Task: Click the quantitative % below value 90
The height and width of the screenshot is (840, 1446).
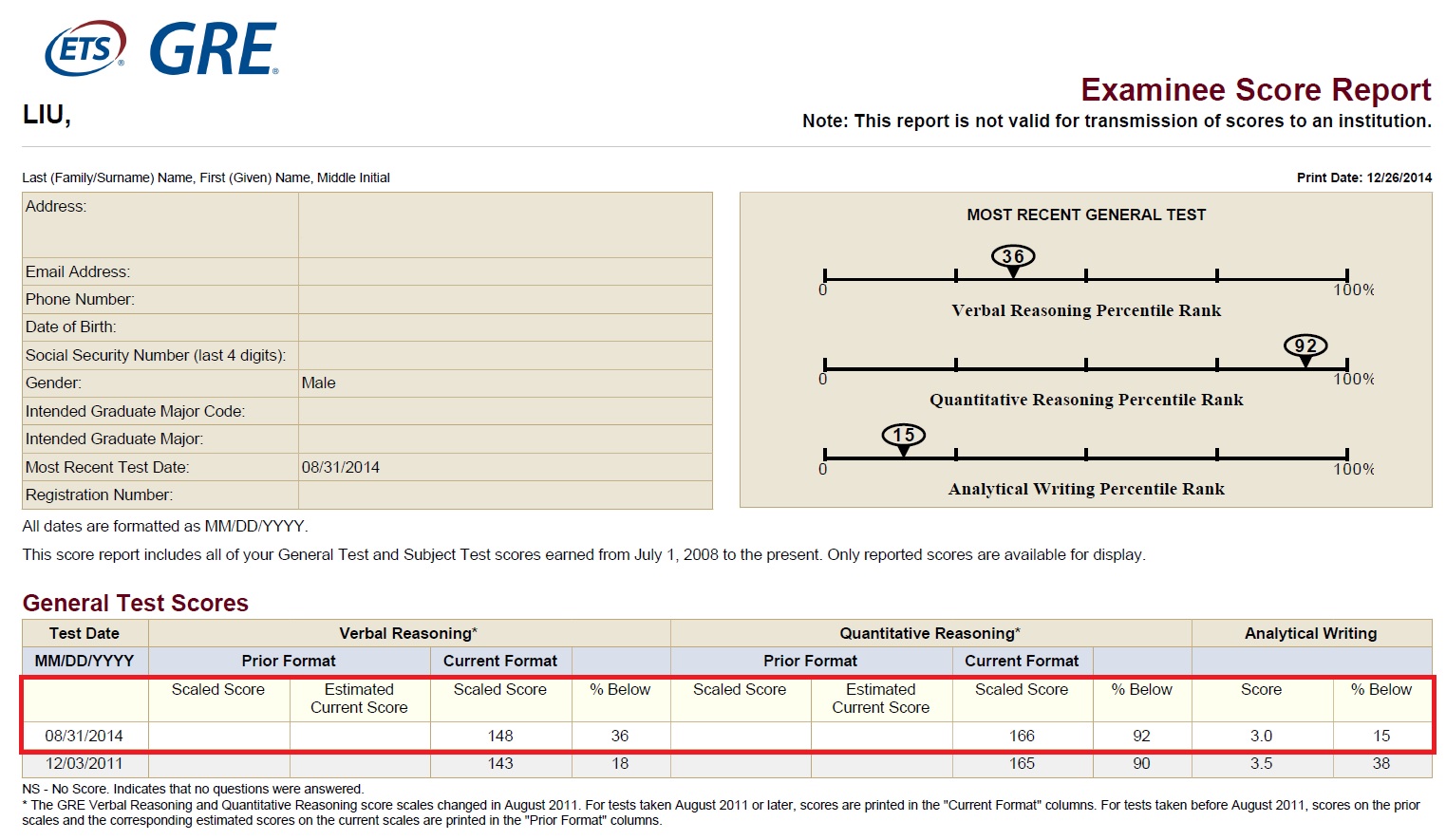Action: [1141, 763]
